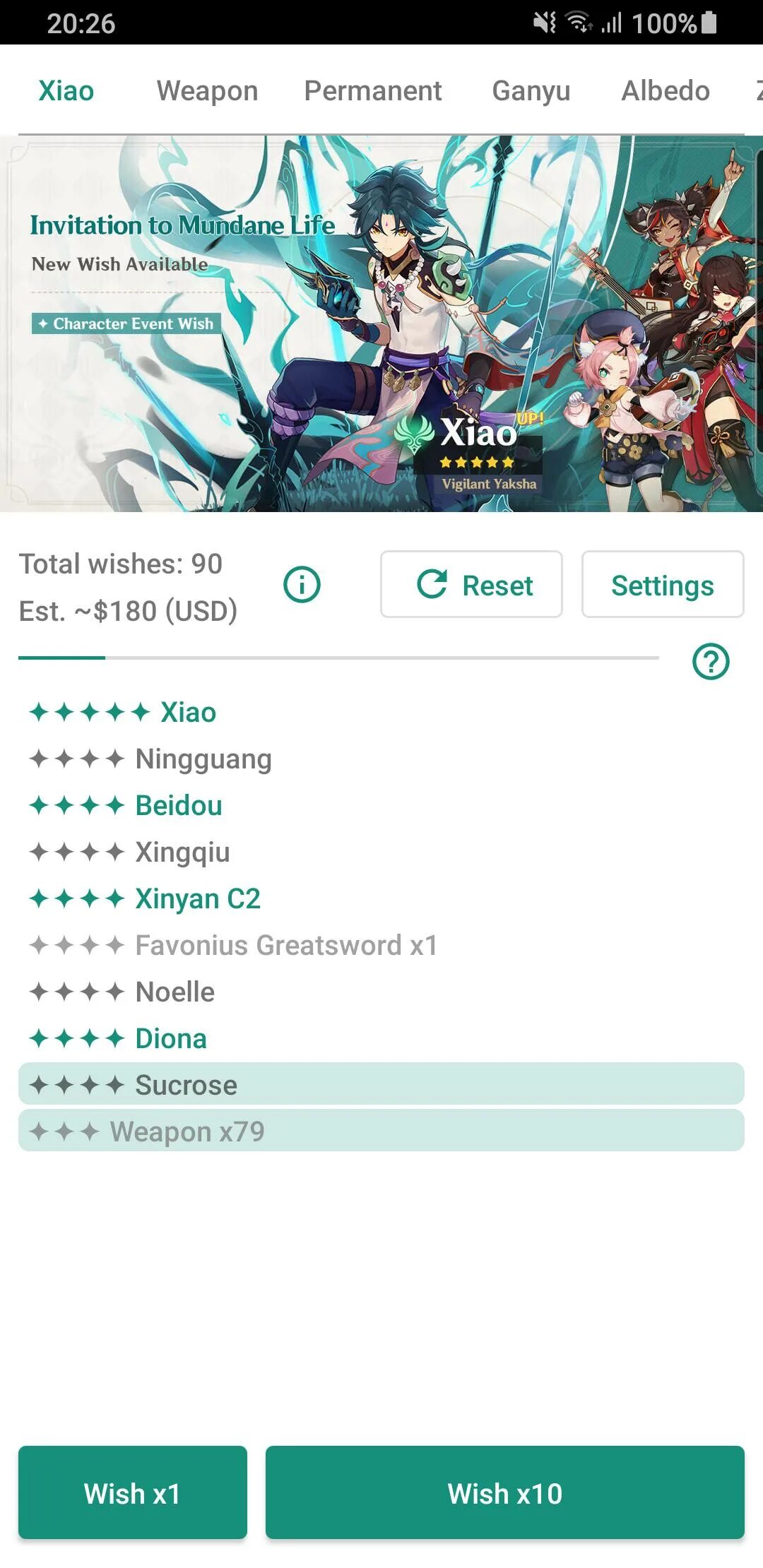Image resolution: width=763 pixels, height=1568 pixels.
Task: Tap the Wi-Fi signal status icon
Action: pos(579,23)
